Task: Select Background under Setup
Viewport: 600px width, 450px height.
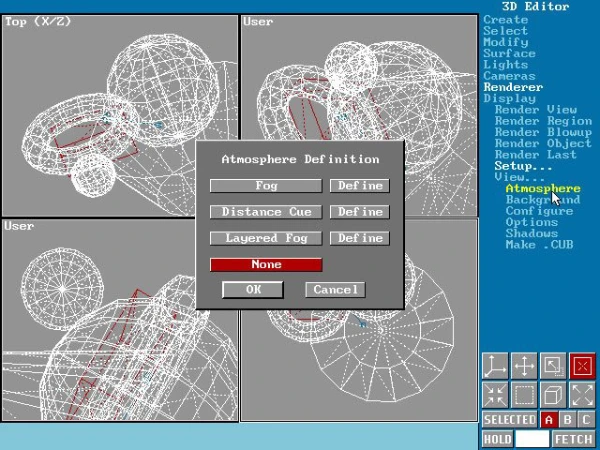Action: (543, 200)
